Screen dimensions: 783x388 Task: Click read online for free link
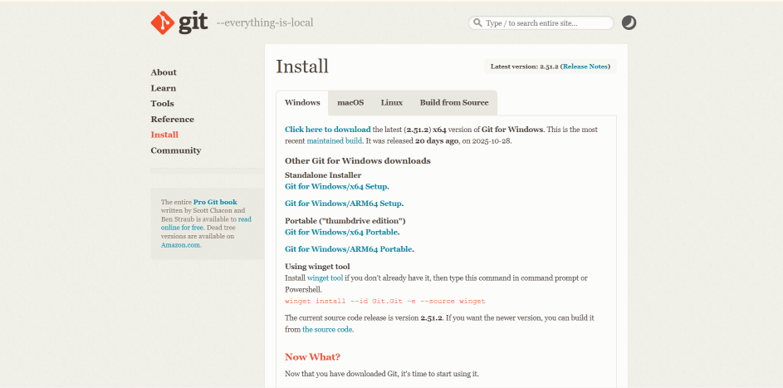206,223
